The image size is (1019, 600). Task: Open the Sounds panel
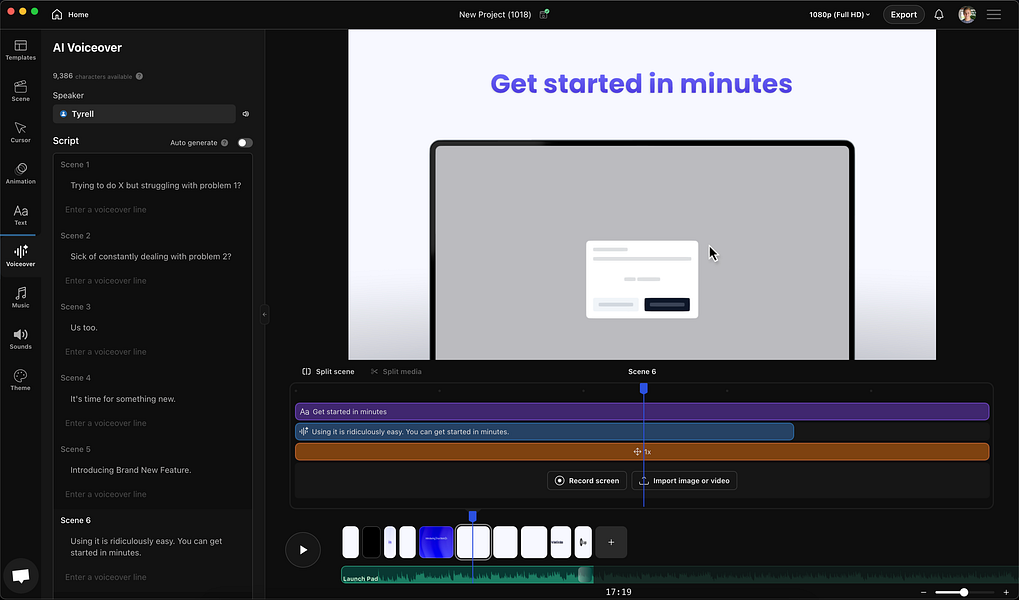[20, 339]
